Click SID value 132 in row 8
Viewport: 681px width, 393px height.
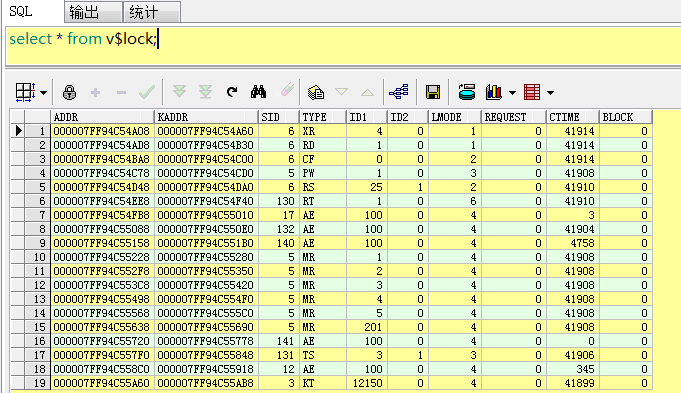tap(279, 229)
